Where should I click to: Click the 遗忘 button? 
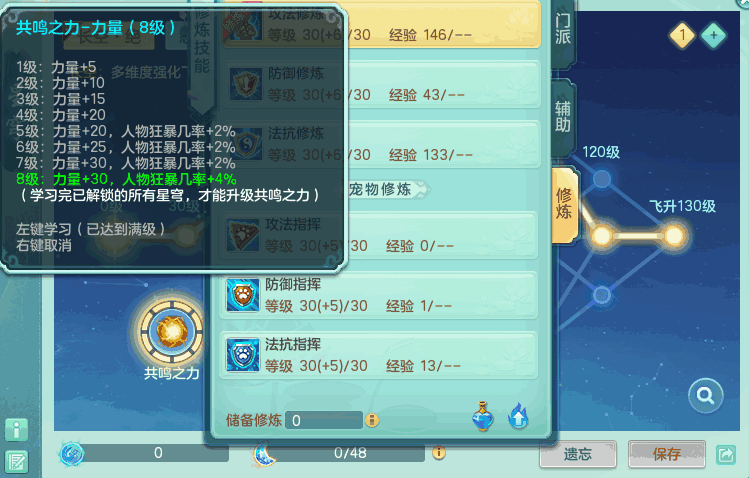point(578,454)
